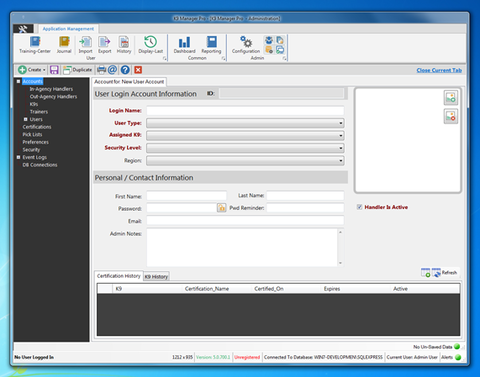Open the Security Level dropdown

[x=245, y=148]
